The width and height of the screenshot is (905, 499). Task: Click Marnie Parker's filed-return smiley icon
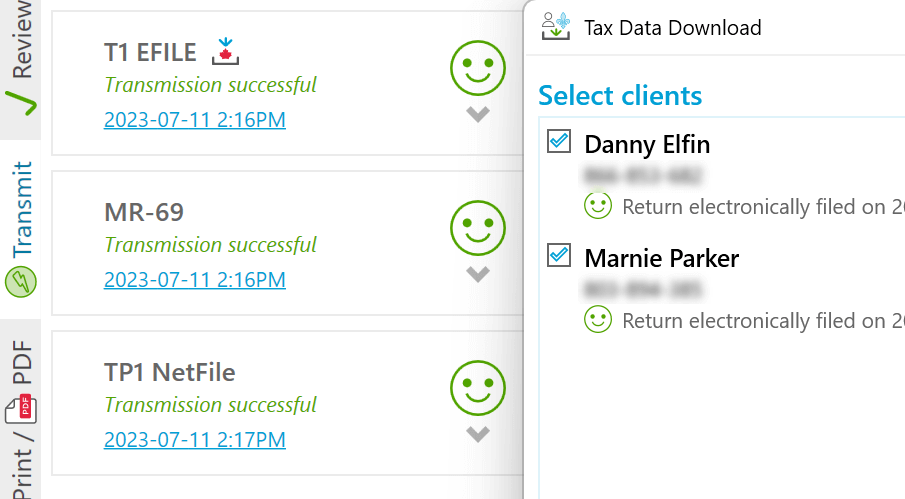[598, 319]
